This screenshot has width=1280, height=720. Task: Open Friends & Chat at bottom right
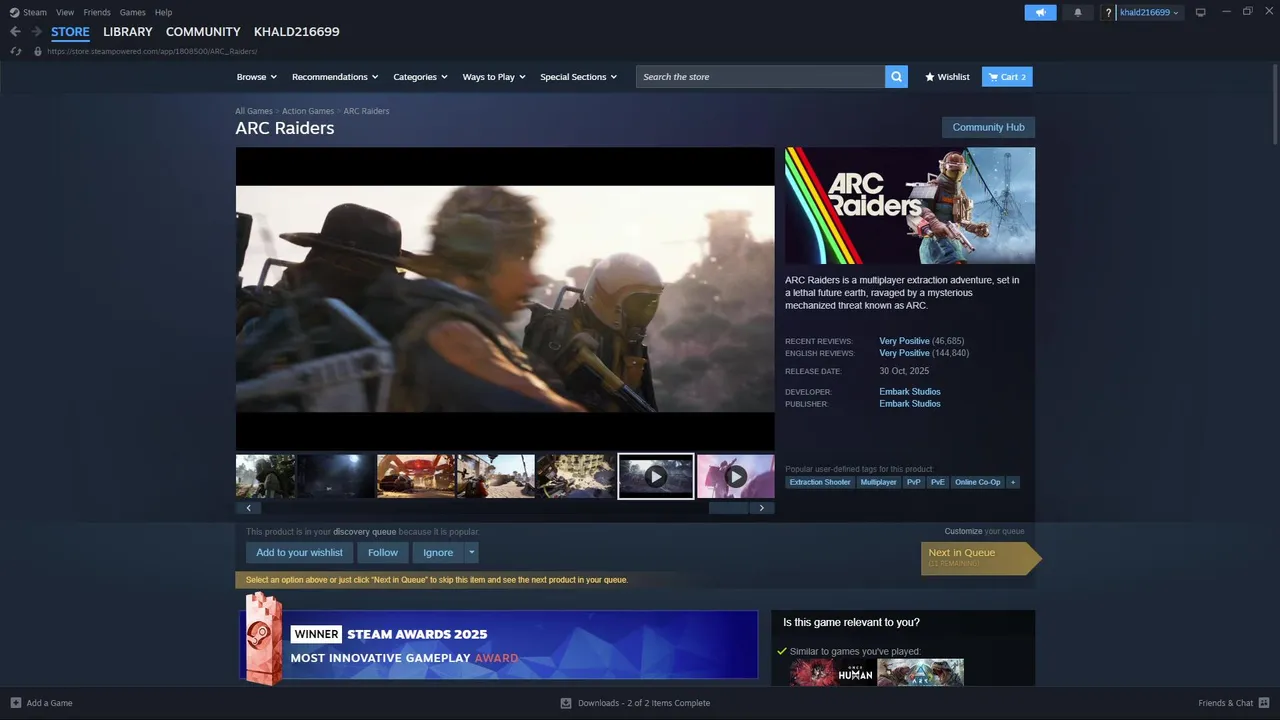[x=1232, y=703]
